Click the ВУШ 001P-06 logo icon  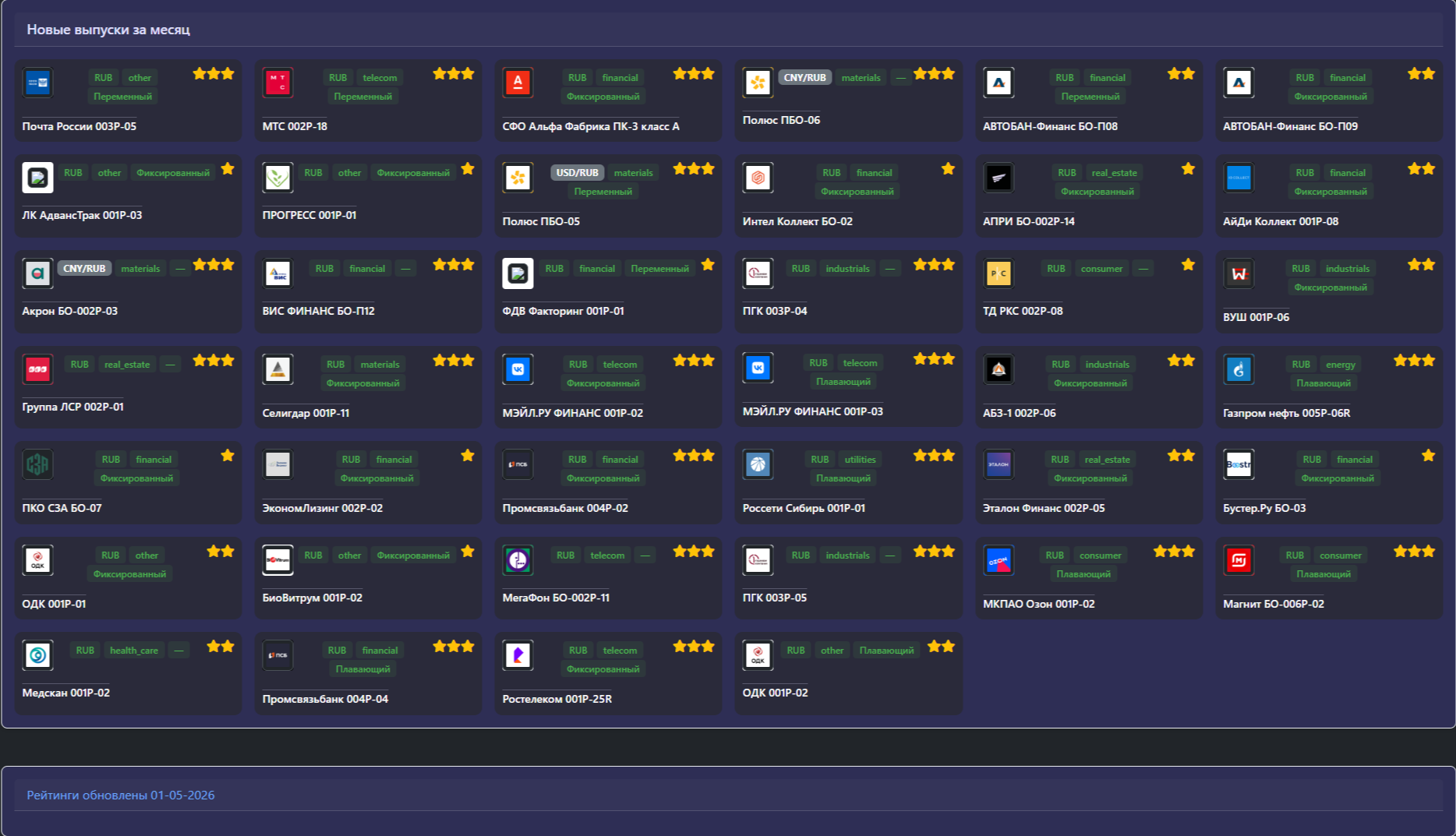[1239, 273]
